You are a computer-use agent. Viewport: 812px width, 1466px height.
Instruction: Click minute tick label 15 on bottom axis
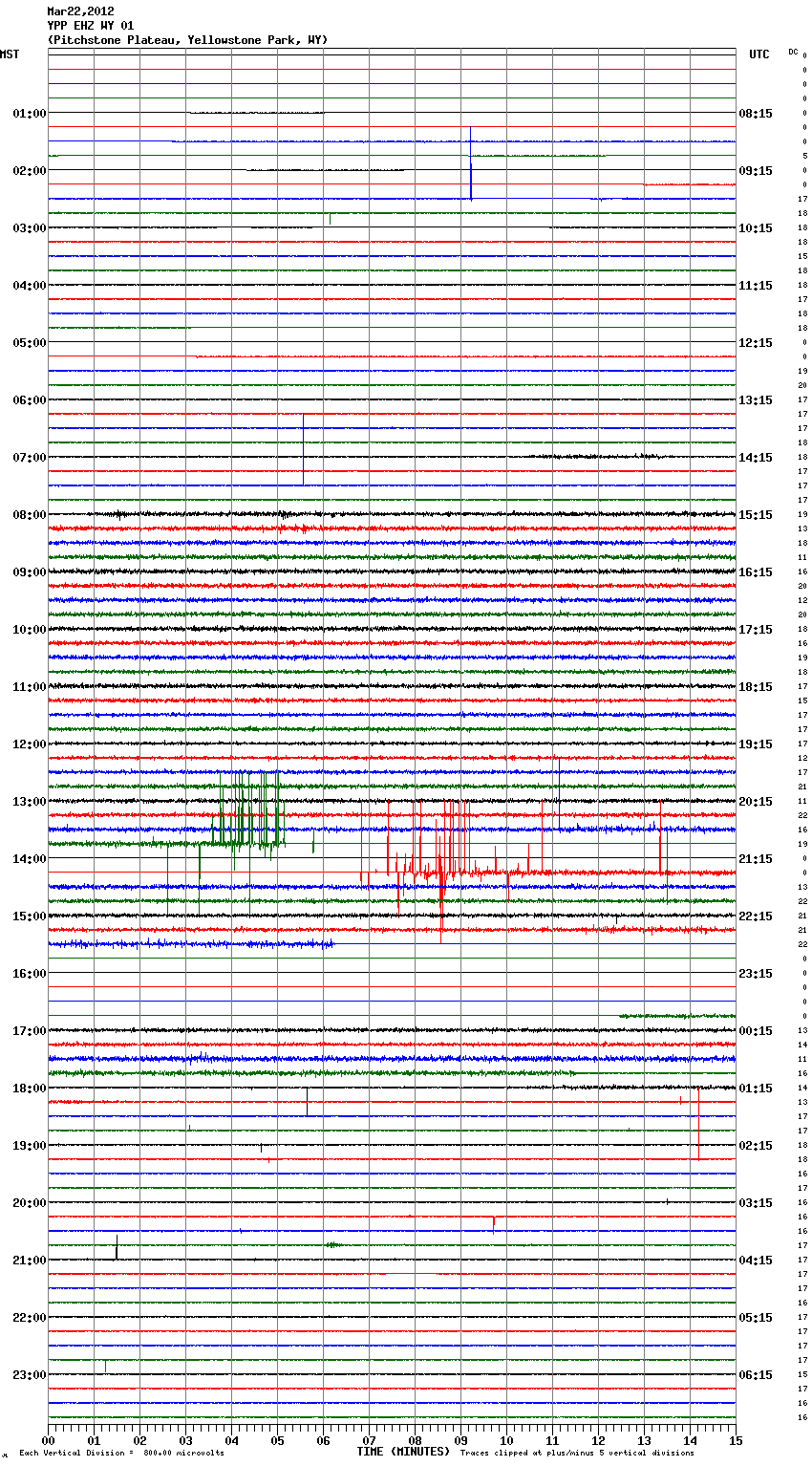(x=736, y=1440)
